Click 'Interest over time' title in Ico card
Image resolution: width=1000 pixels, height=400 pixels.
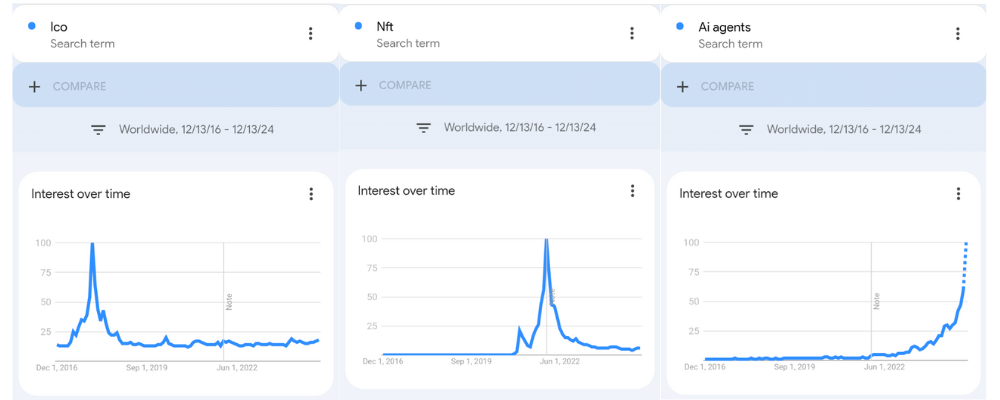(80, 194)
